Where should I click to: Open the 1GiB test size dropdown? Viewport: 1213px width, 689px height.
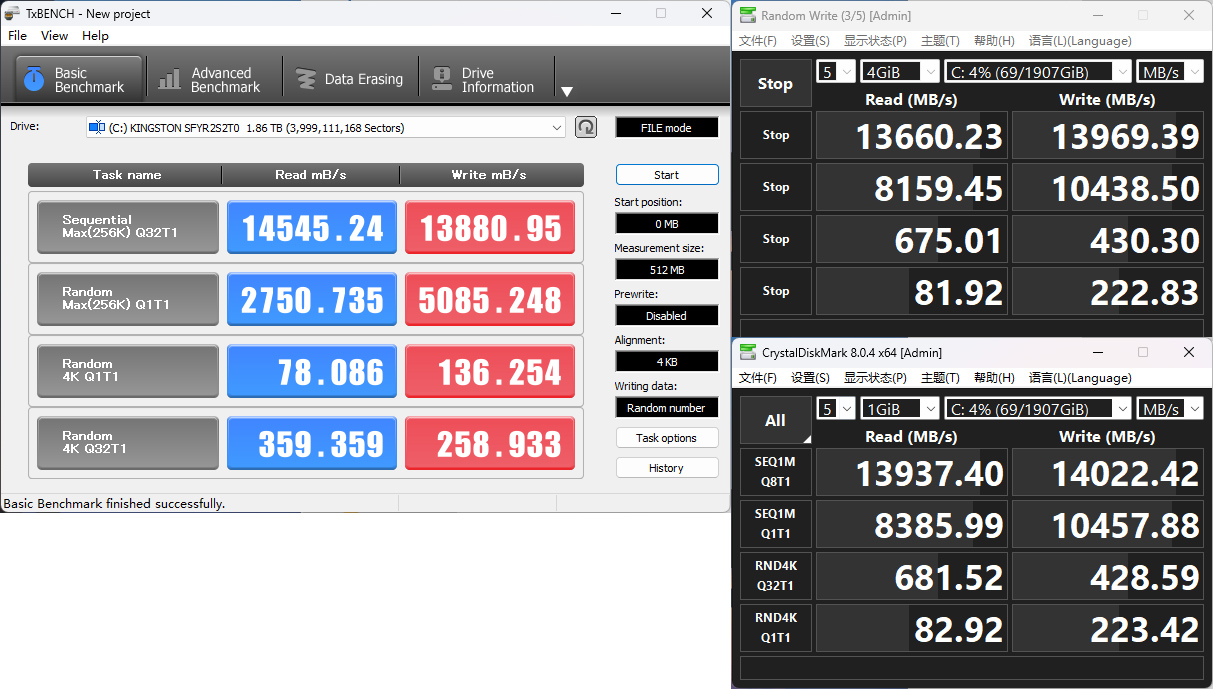tap(901, 408)
